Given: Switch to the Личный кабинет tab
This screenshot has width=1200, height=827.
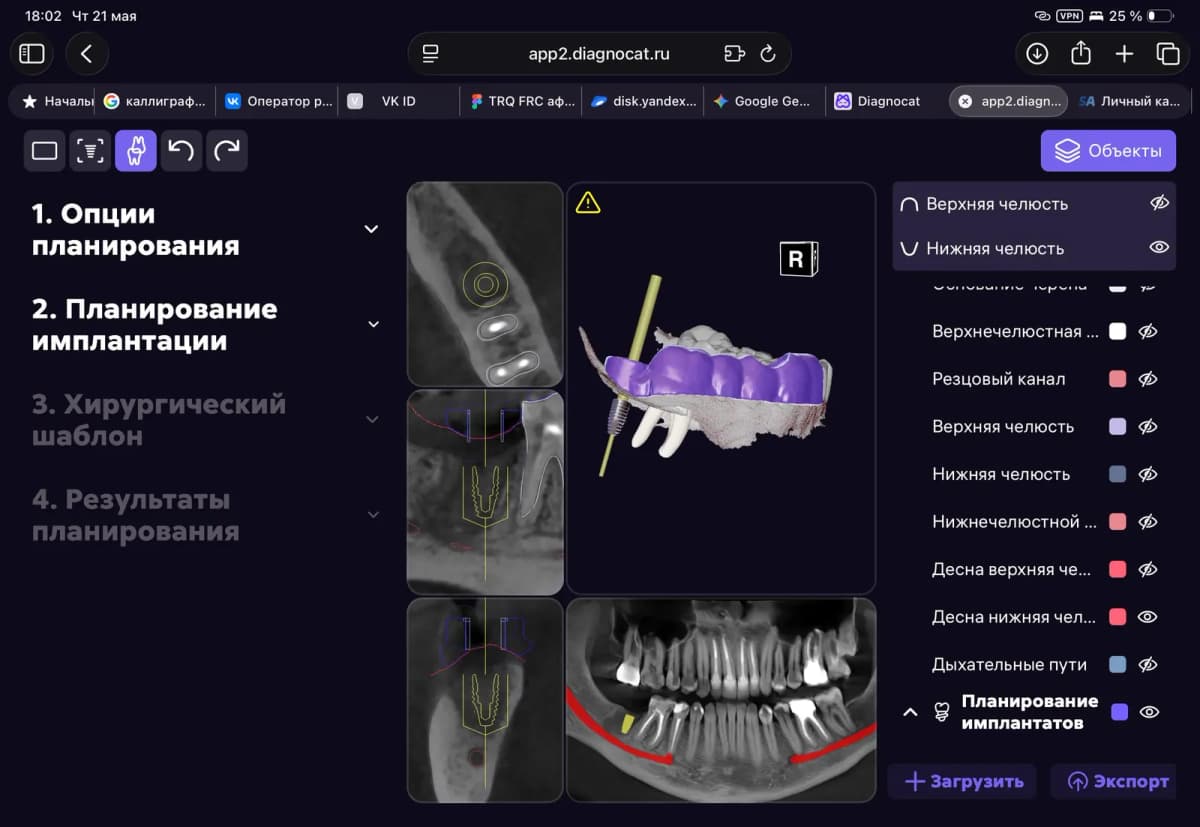Looking at the screenshot, I should (x=1130, y=101).
